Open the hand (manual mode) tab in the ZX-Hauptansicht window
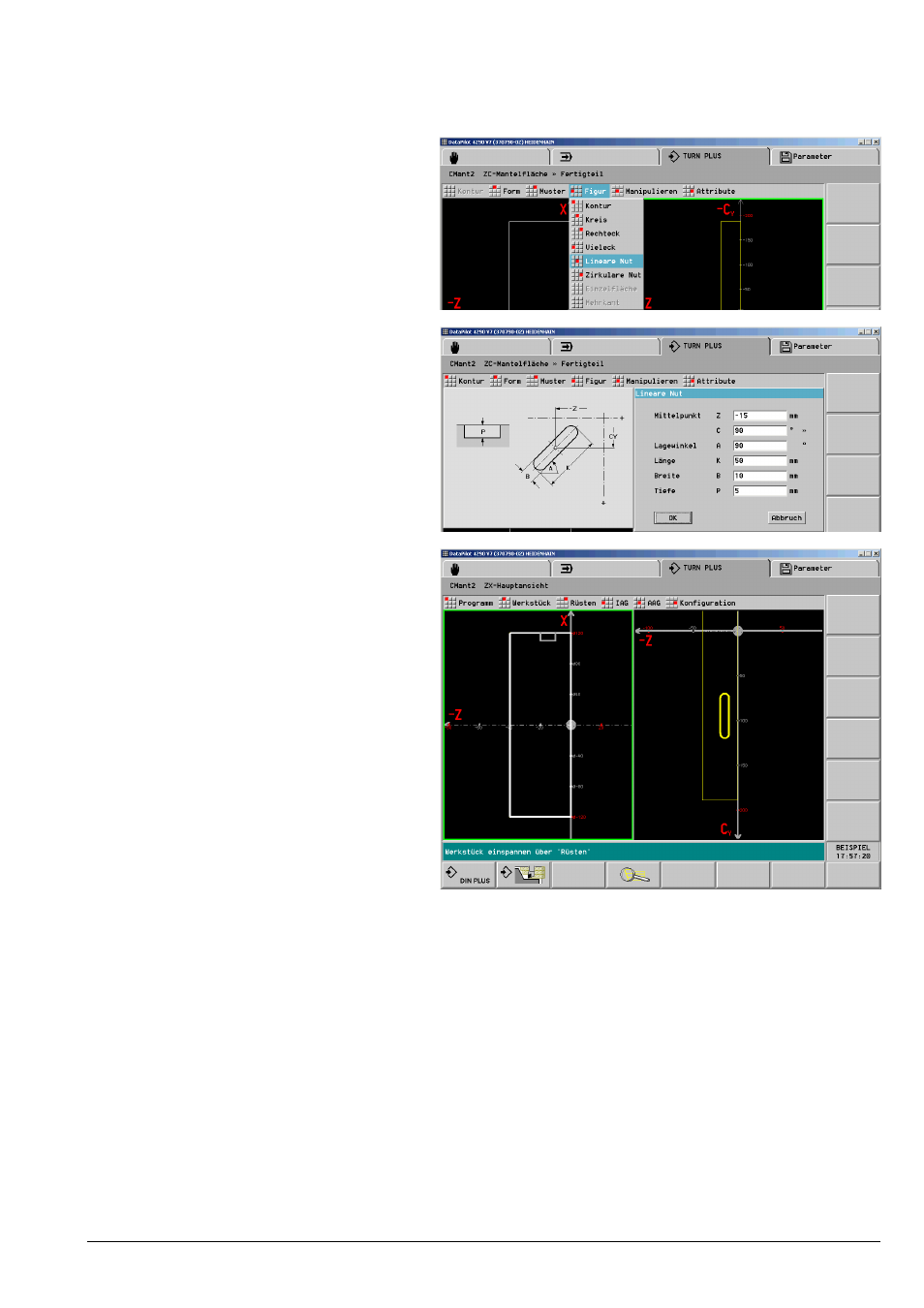924x1308 pixels. pyautogui.click(x=496, y=569)
